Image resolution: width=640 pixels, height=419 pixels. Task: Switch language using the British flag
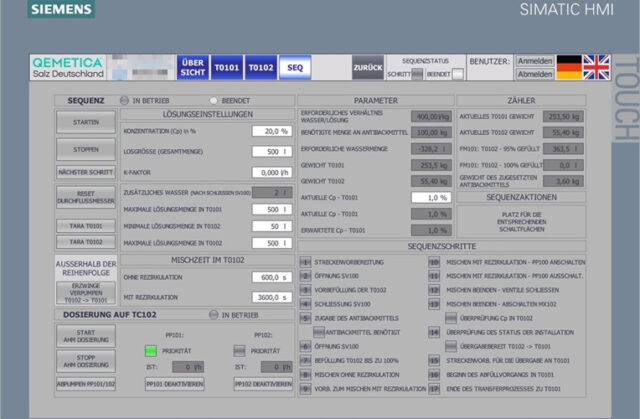coord(596,67)
